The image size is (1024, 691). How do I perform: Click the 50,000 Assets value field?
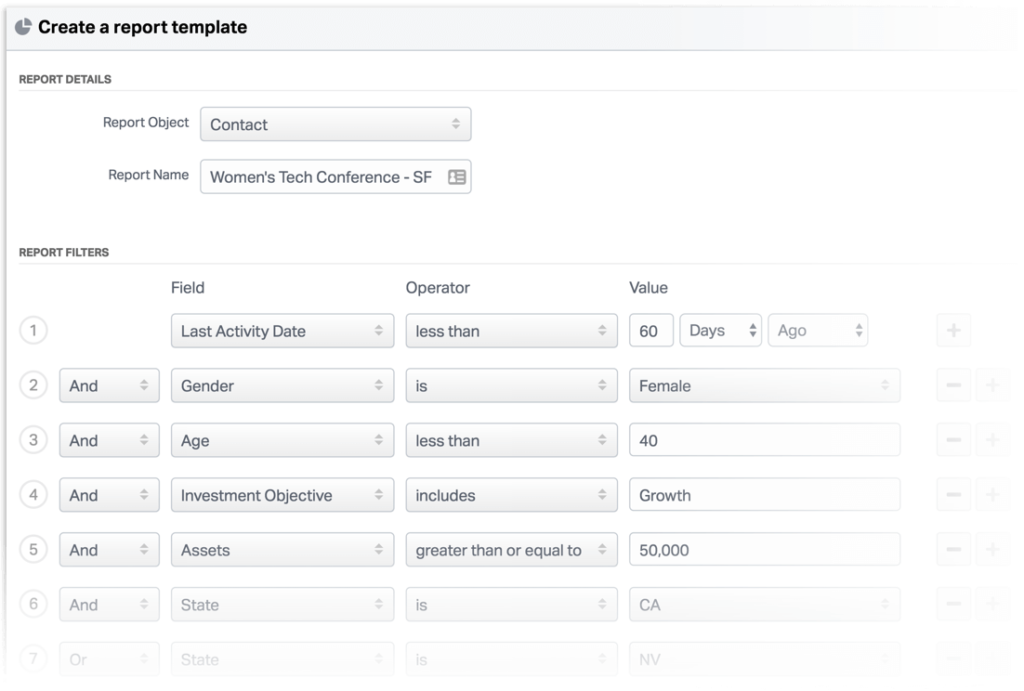click(764, 550)
